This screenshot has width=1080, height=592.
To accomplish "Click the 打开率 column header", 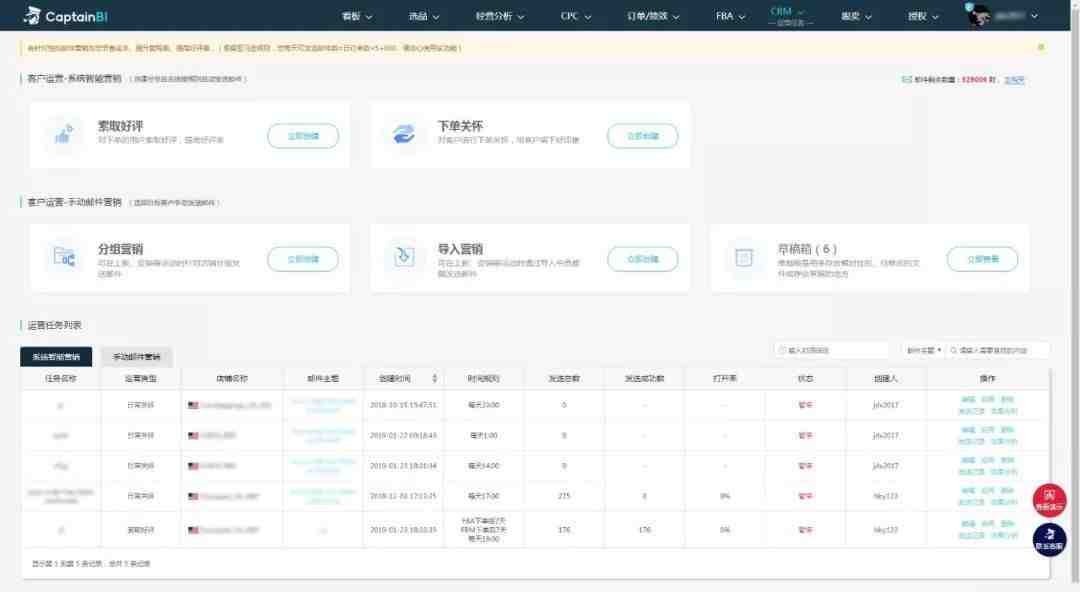I will [725, 378].
